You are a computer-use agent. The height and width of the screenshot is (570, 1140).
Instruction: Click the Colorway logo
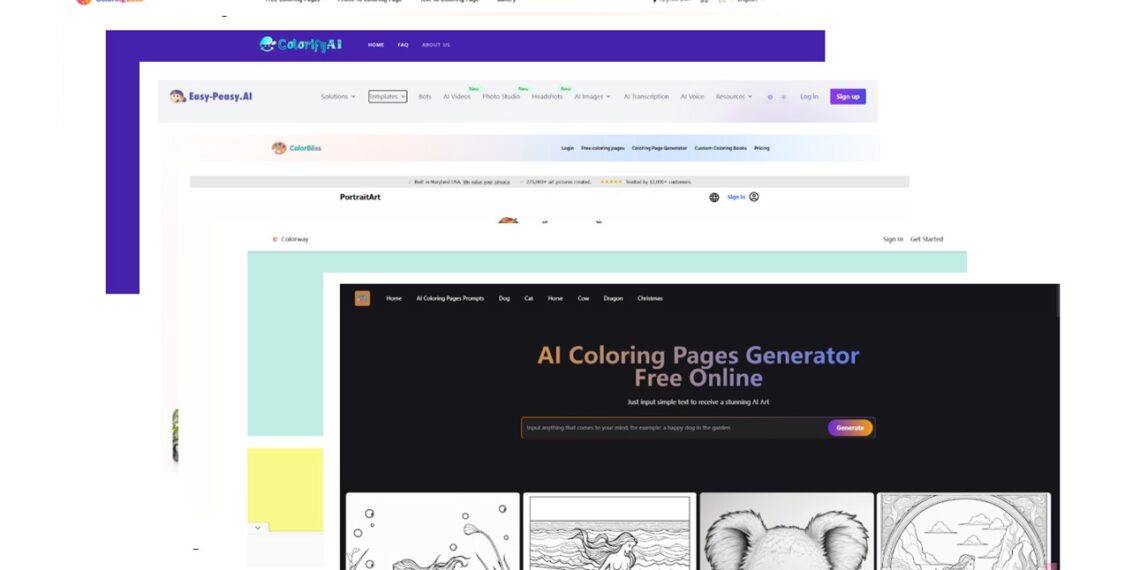pos(290,239)
